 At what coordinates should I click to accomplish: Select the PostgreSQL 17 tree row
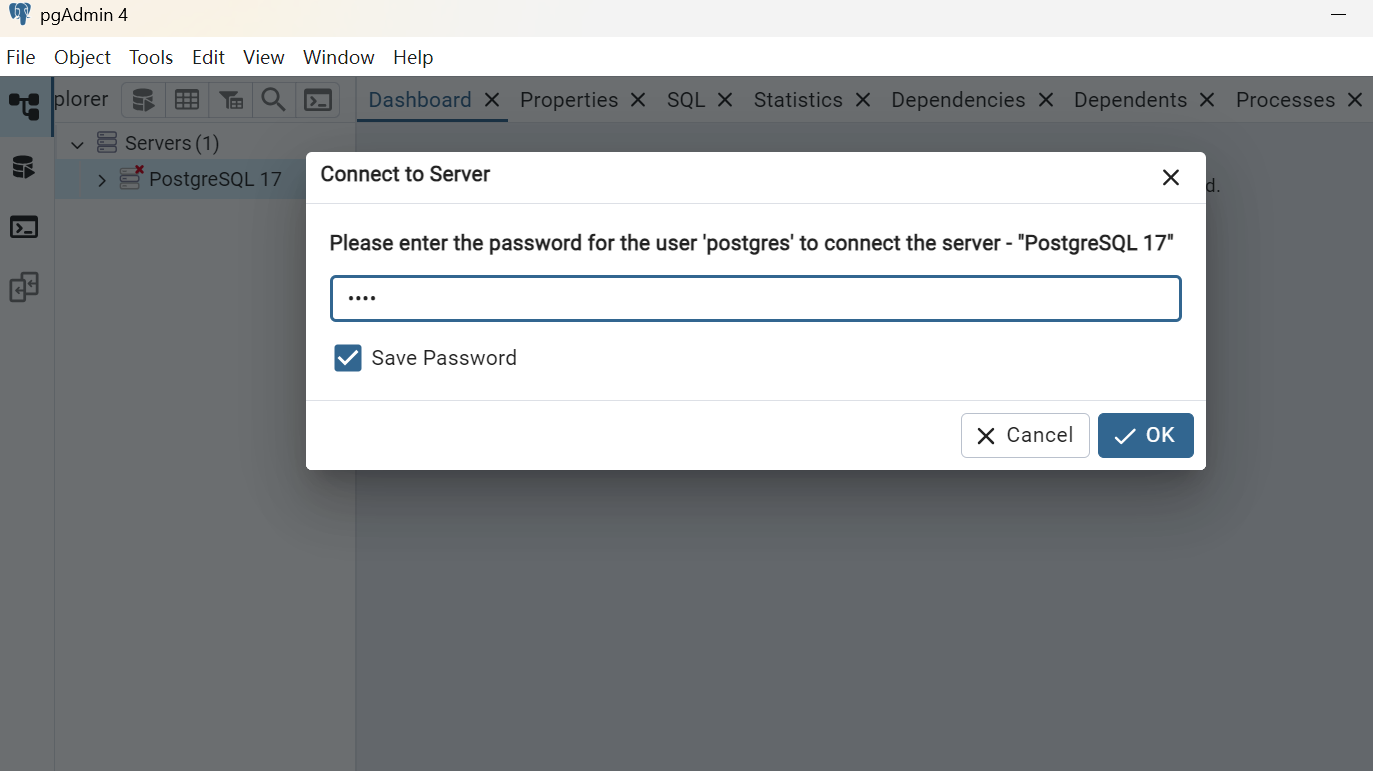point(205,179)
